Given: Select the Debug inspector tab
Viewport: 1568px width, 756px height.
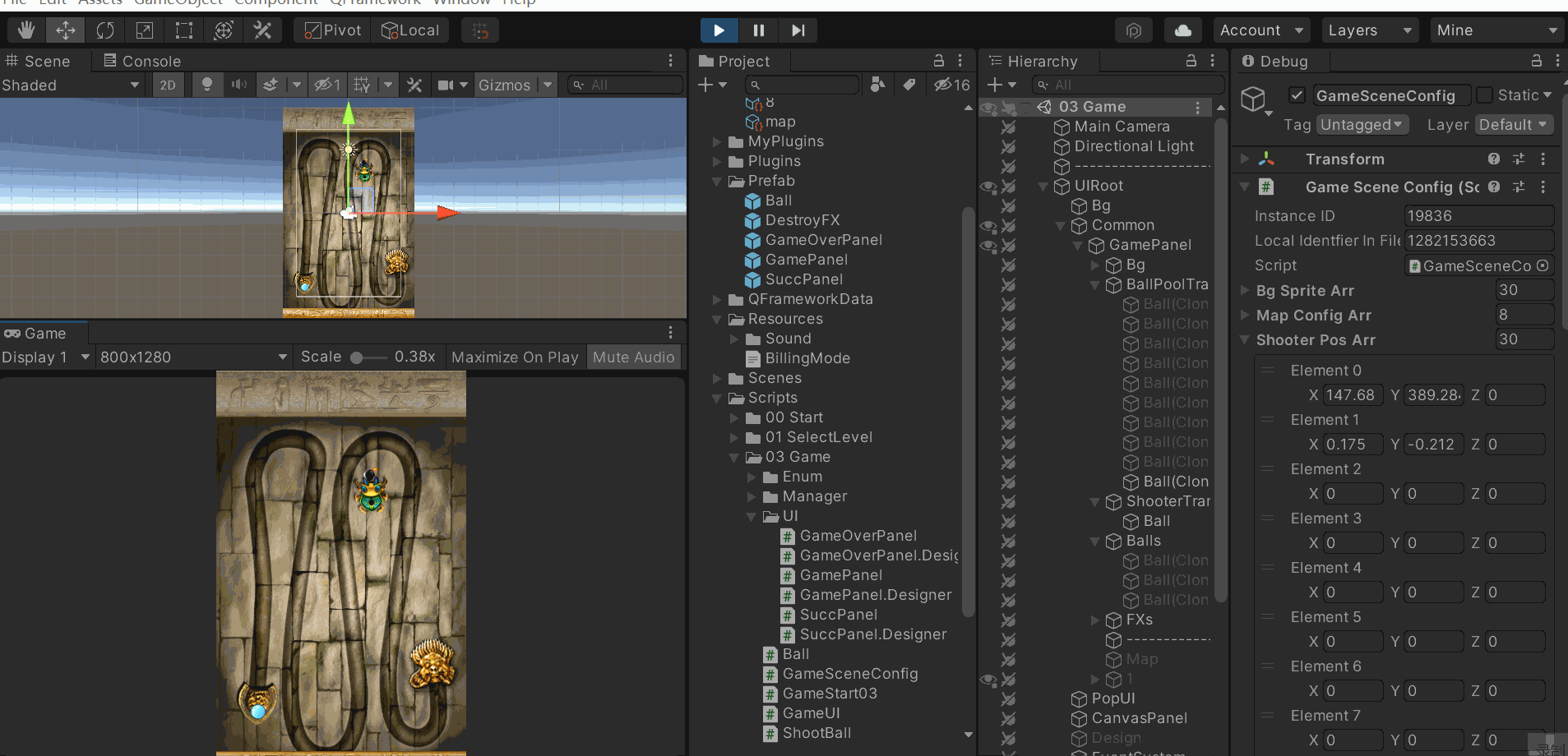Looking at the screenshot, I should click(x=1275, y=61).
